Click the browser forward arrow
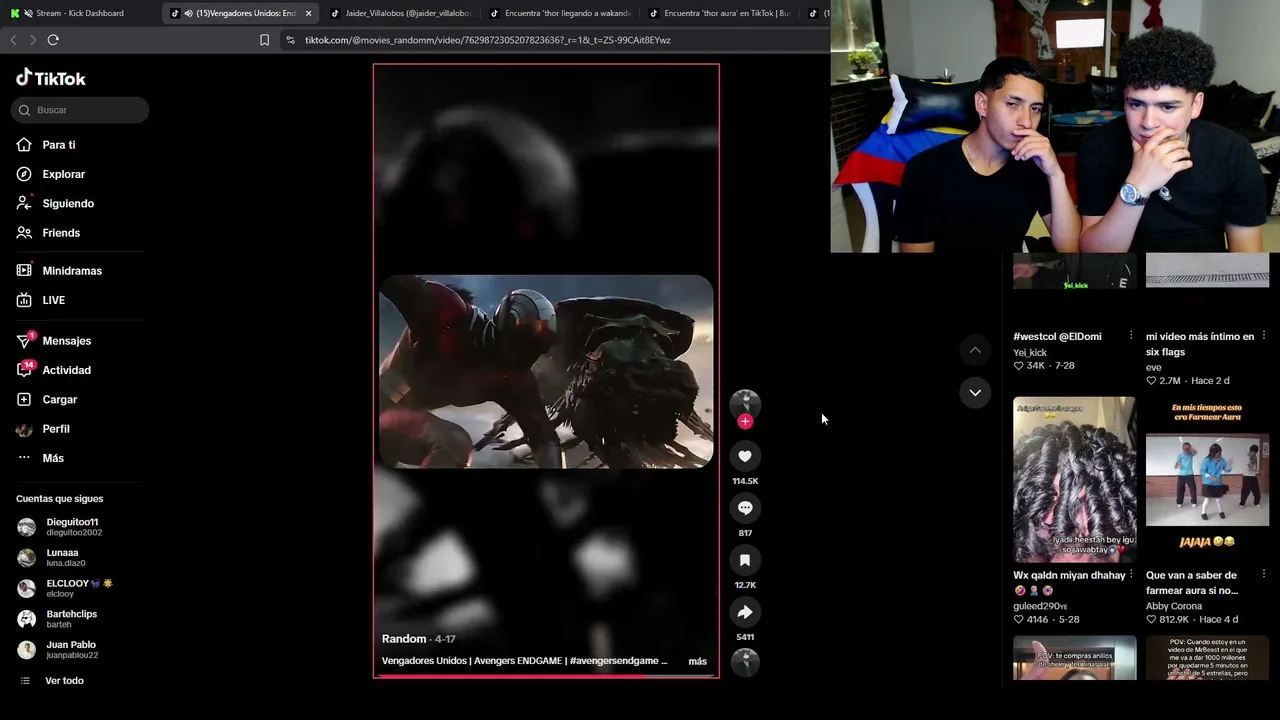 pos(33,40)
